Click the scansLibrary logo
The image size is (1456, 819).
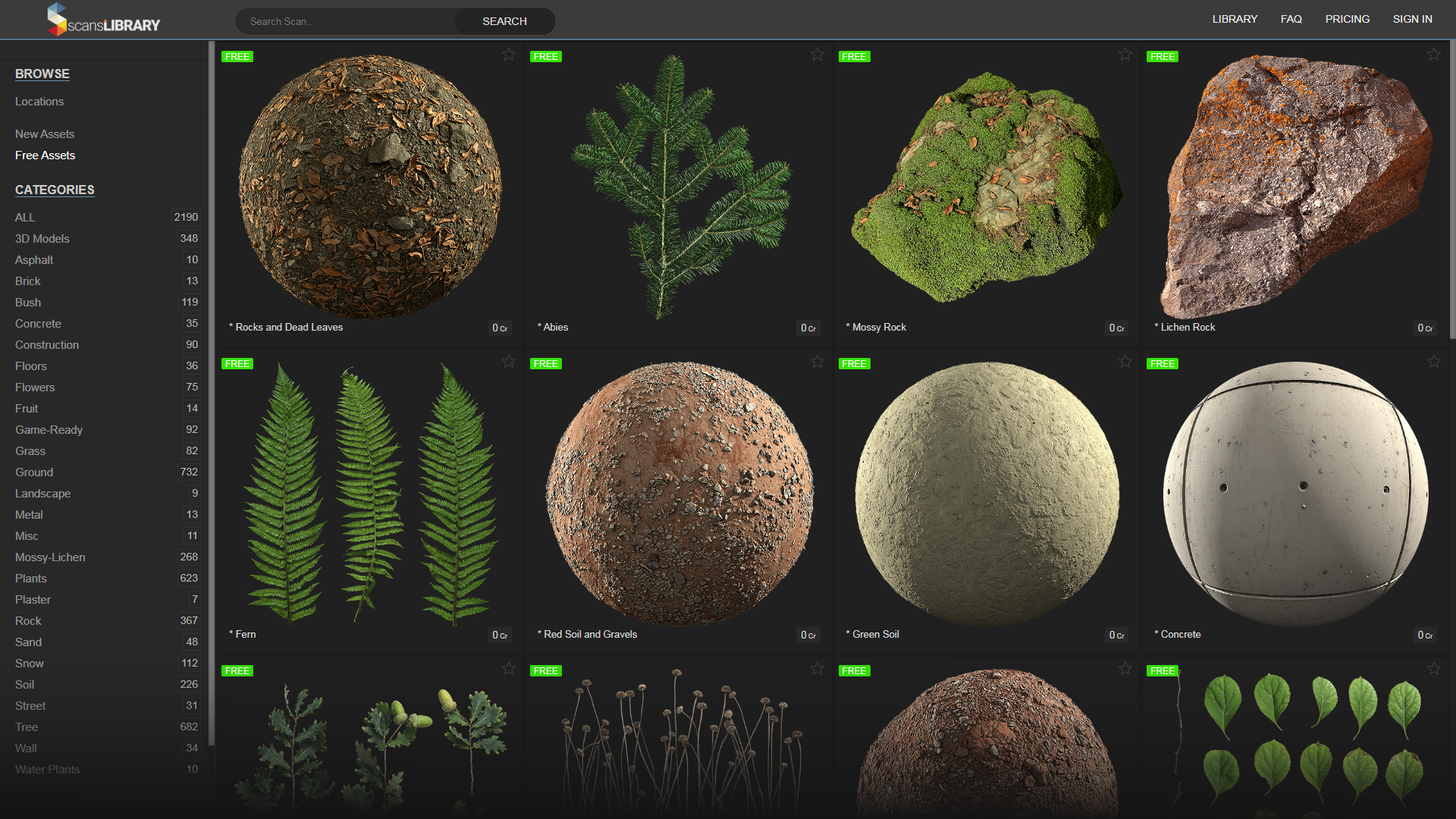pyautogui.click(x=103, y=20)
